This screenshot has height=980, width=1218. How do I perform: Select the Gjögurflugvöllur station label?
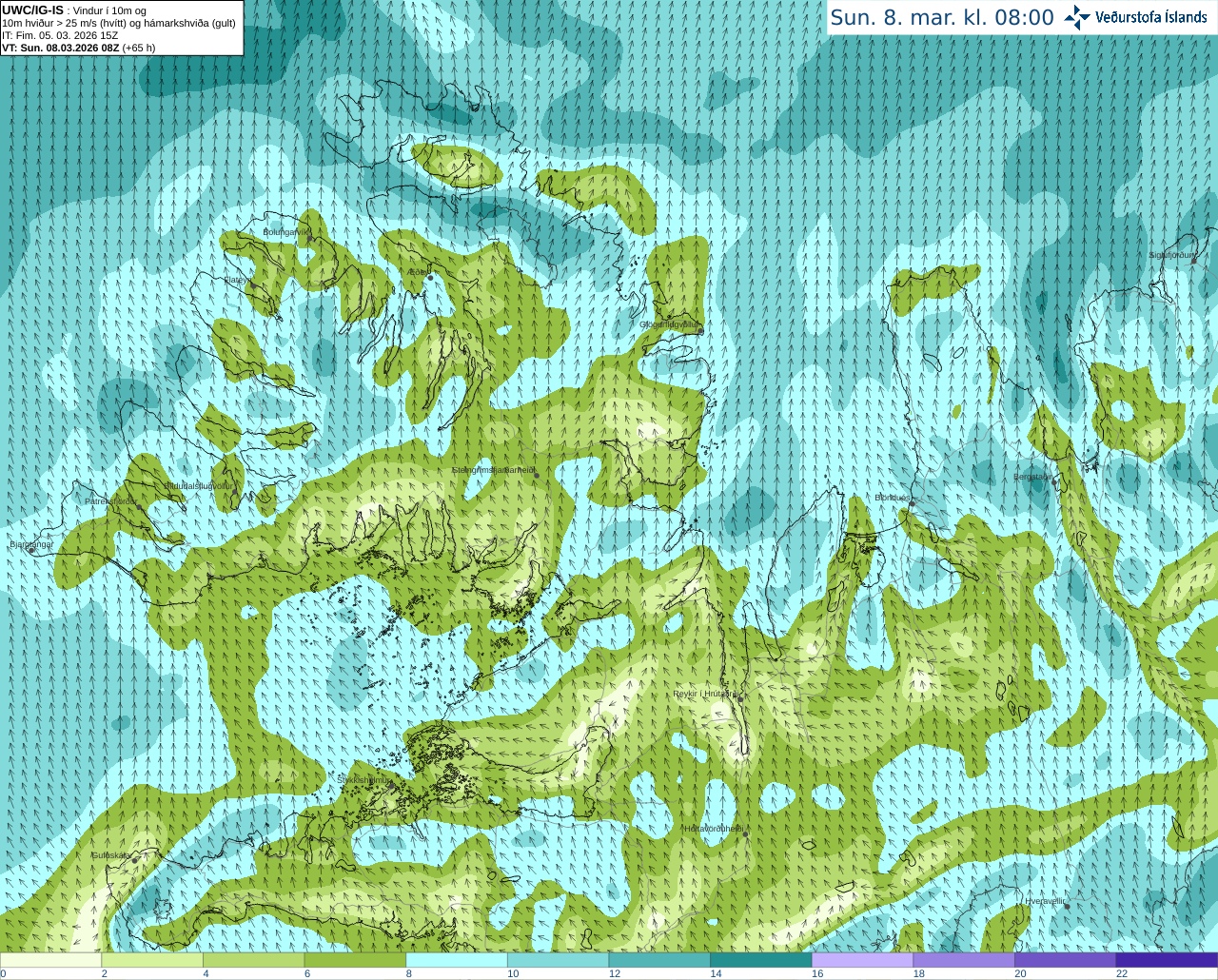[x=669, y=324]
